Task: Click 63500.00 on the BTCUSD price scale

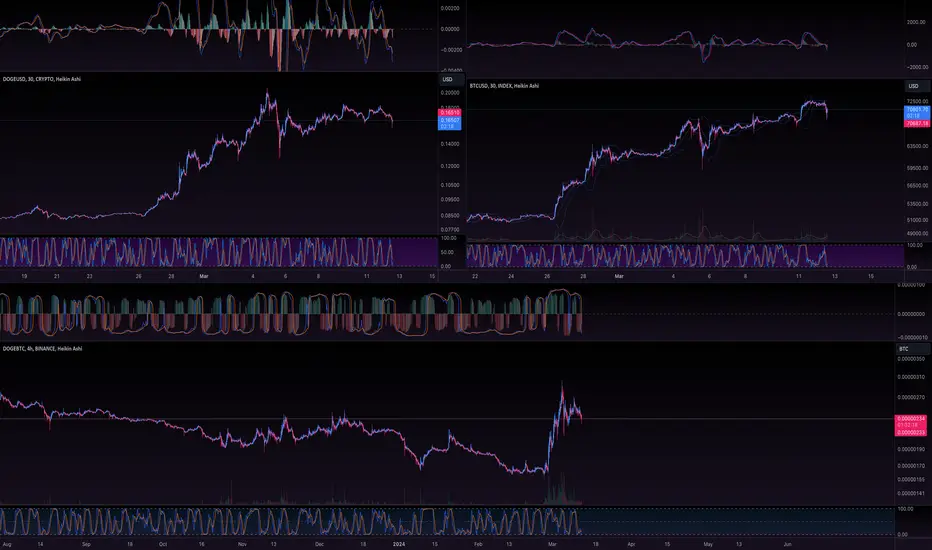Action: click(x=917, y=146)
